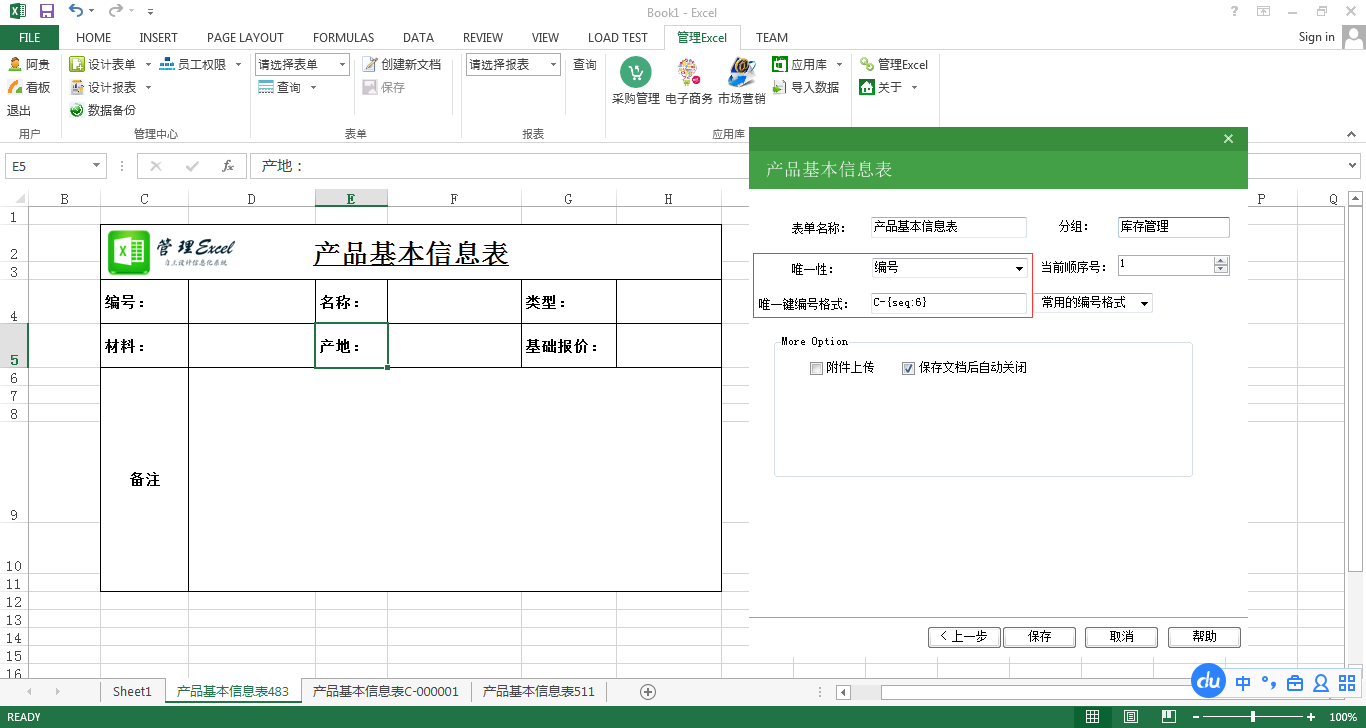Click 导入数据 import data icon
The image size is (1366, 728).
click(780, 87)
